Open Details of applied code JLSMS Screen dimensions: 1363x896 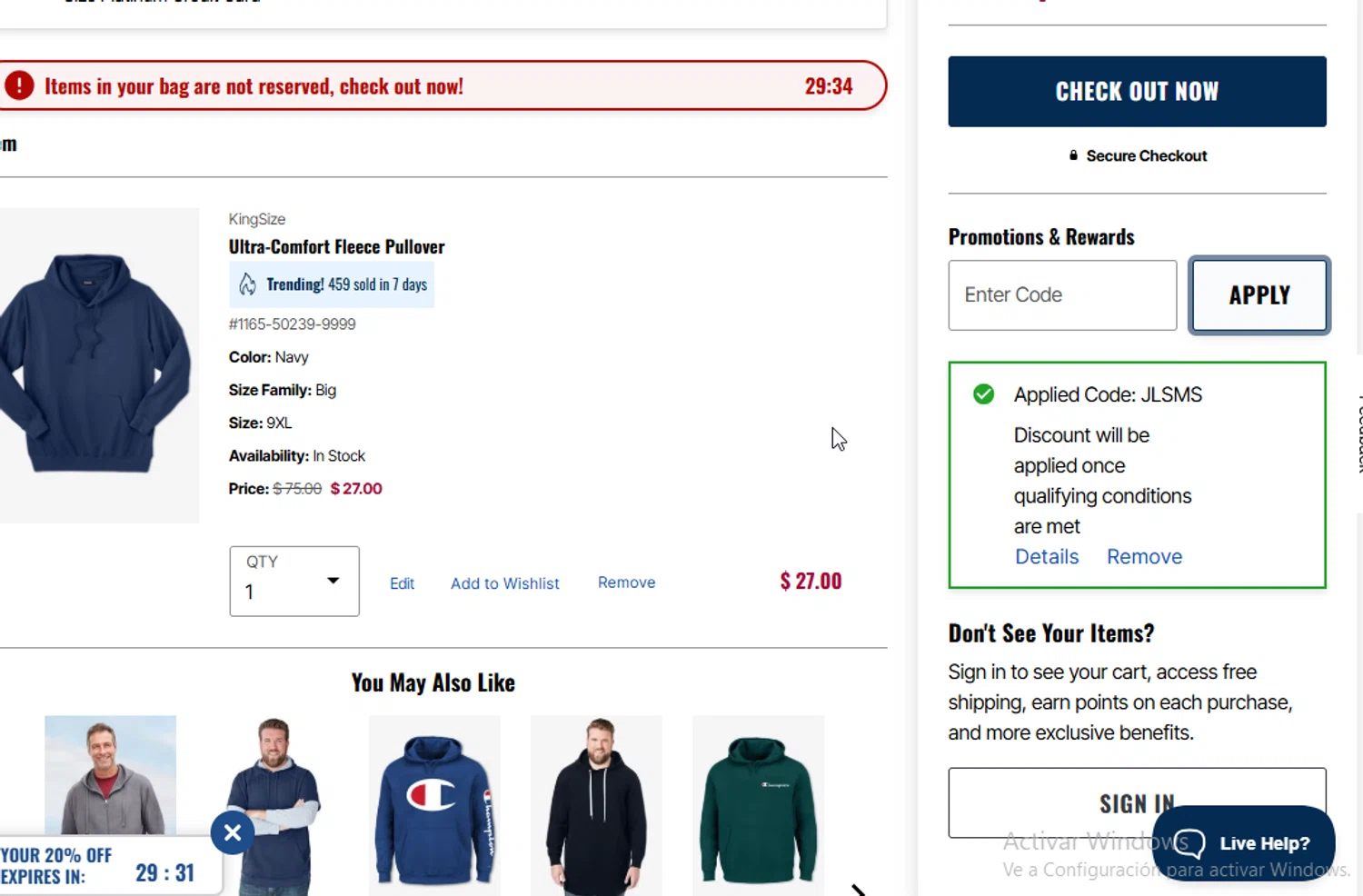pos(1047,557)
